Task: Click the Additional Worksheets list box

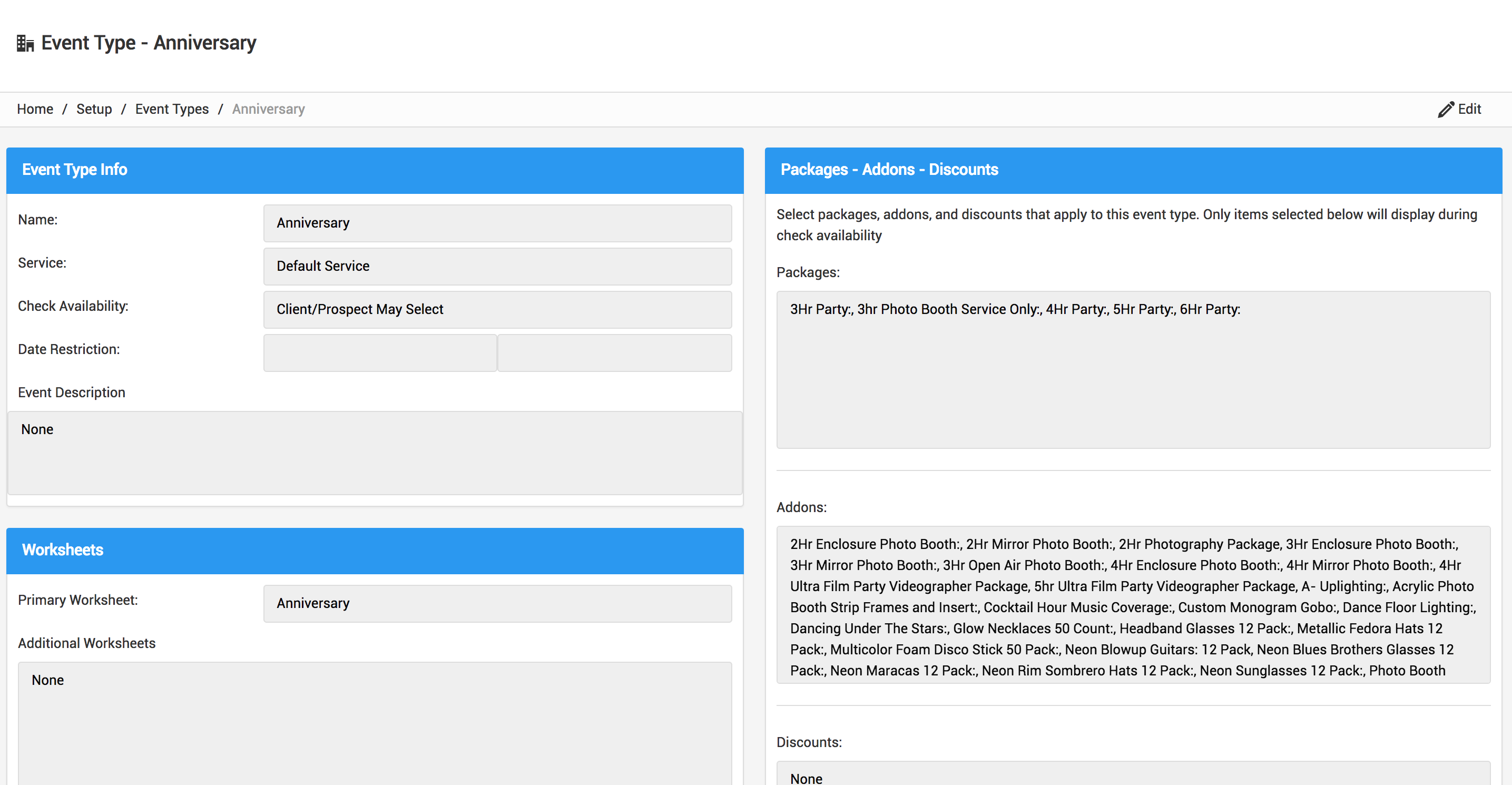Action: [375, 722]
